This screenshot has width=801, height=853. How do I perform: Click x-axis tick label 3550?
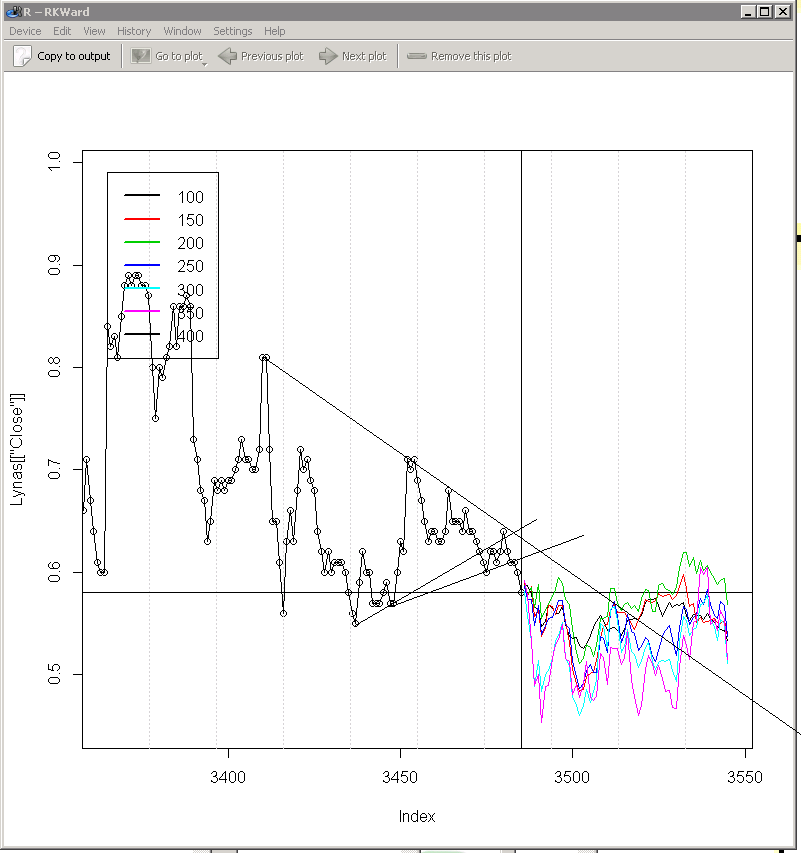click(744, 777)
